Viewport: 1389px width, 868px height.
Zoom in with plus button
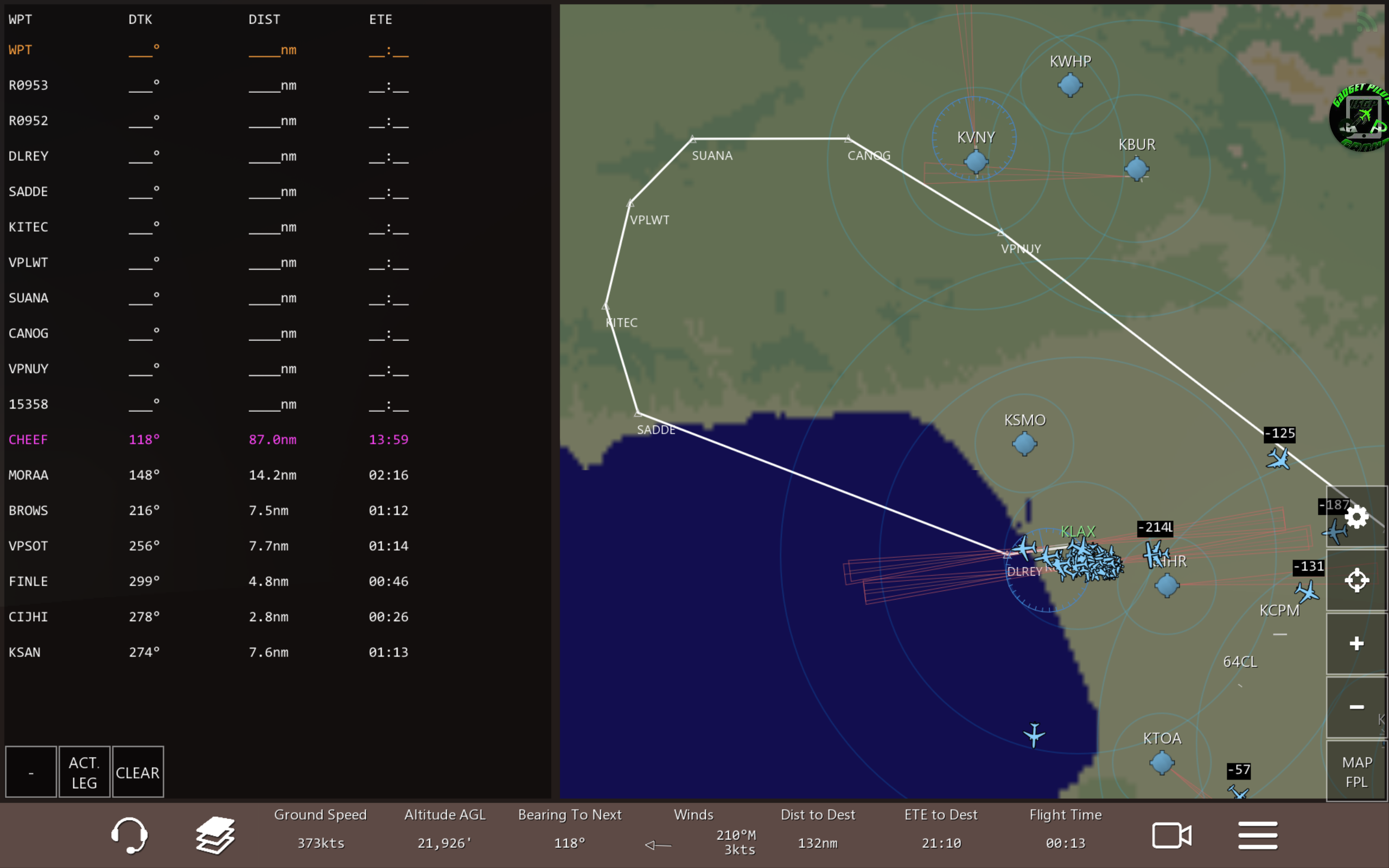click(x=1356, y=643)
